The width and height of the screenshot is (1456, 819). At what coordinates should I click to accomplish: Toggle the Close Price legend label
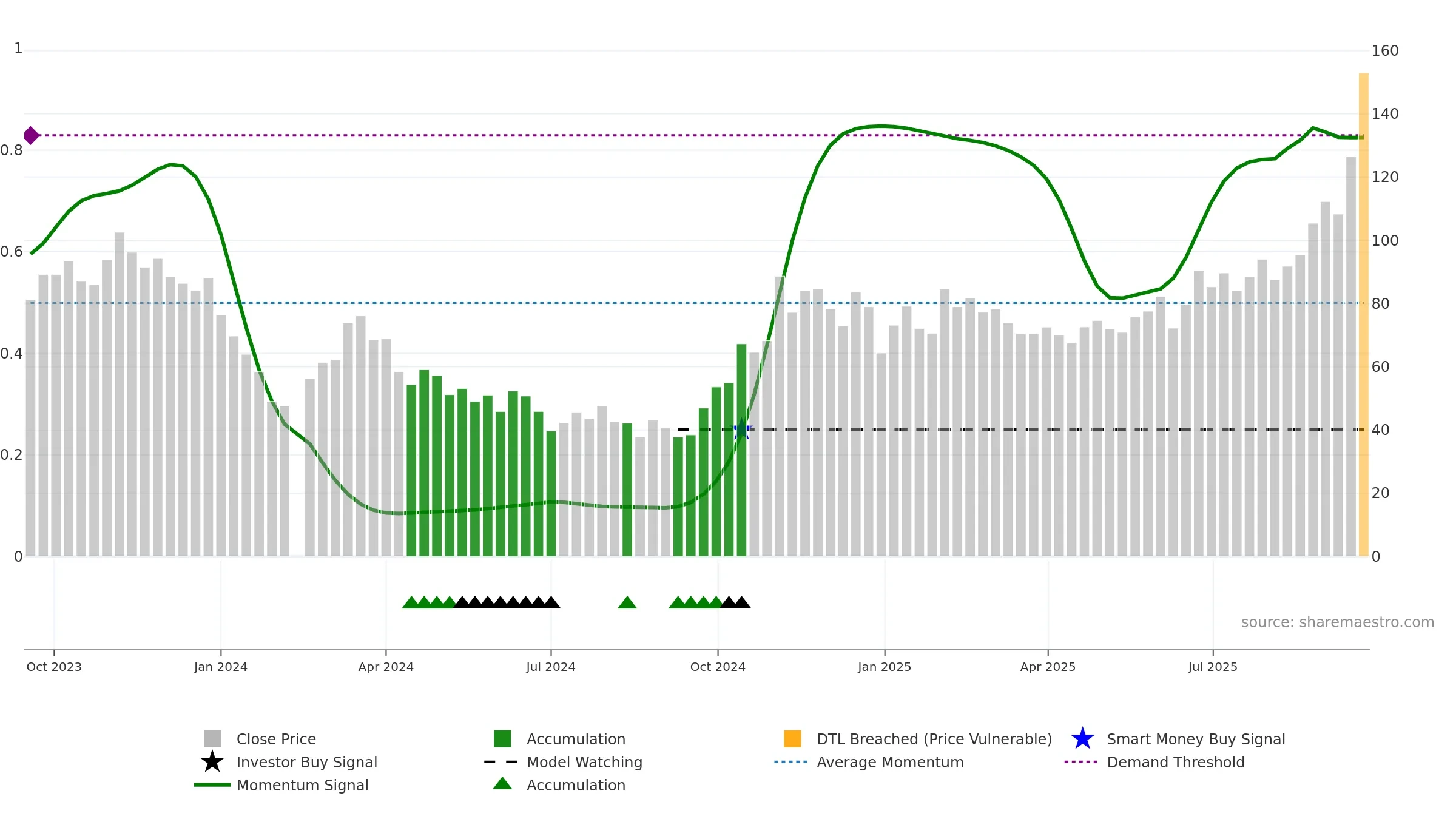pyautogui.click(x=276, y=739)
